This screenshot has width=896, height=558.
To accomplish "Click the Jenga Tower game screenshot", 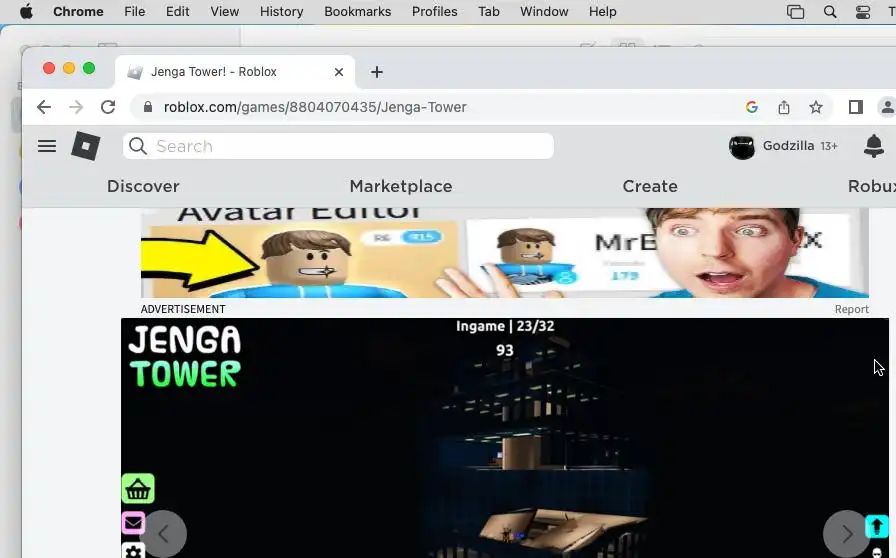I will pyautogui.click(x=505, y=438).
